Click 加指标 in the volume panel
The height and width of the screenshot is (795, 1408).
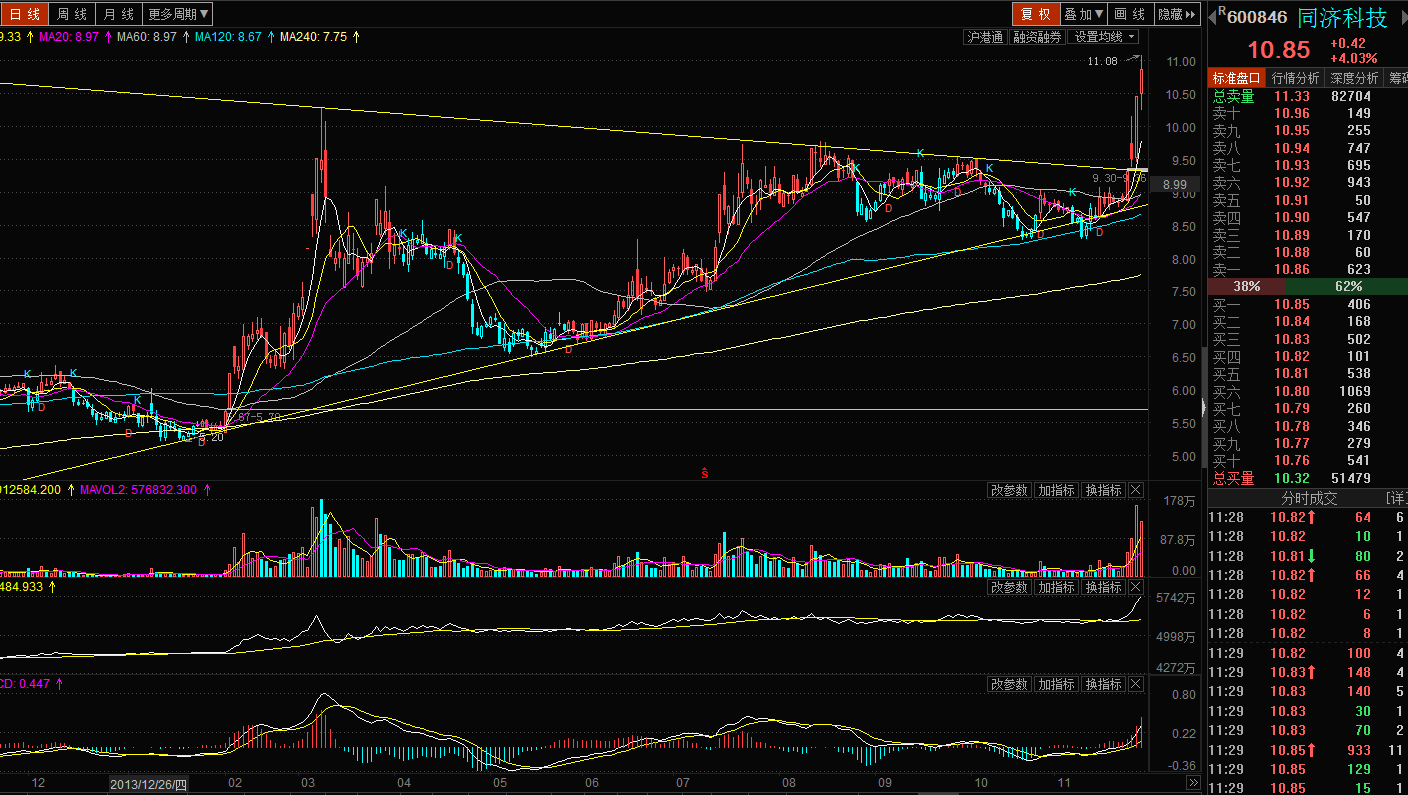pyautogui.click(x=1056, y=490)
